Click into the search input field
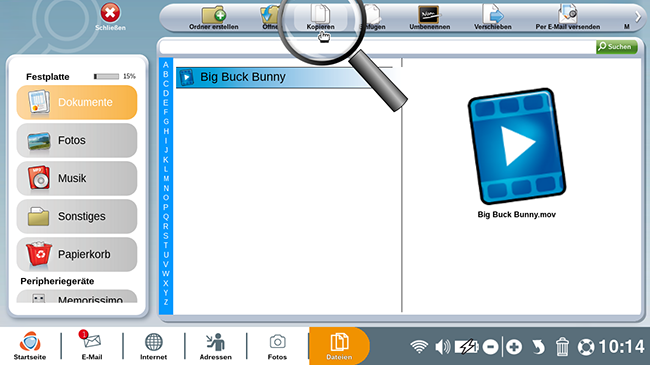Image resolution: width=650 pixels, height=365 pixels. pyautogui.click(x=377, y=47)
